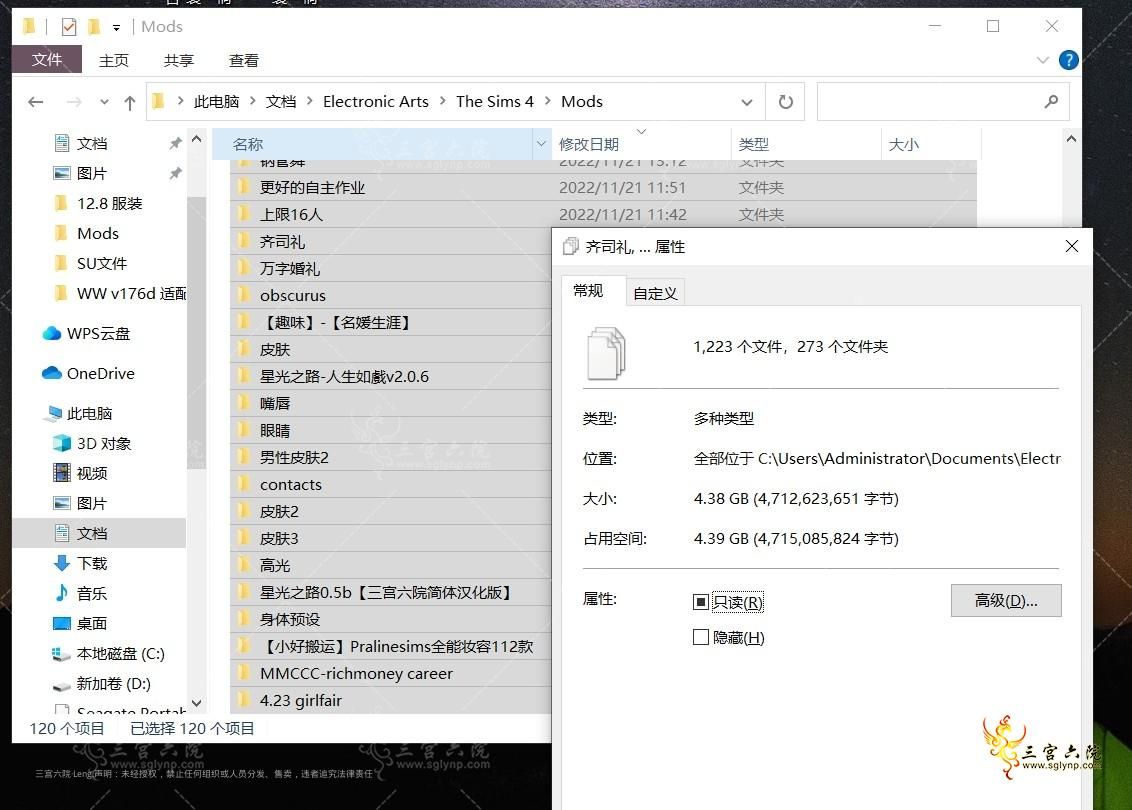This screenshot has width=1132, height=810.
Task: Select the 自定义 tab in properties
Action: pyautogui.click(x=655, y=293)
